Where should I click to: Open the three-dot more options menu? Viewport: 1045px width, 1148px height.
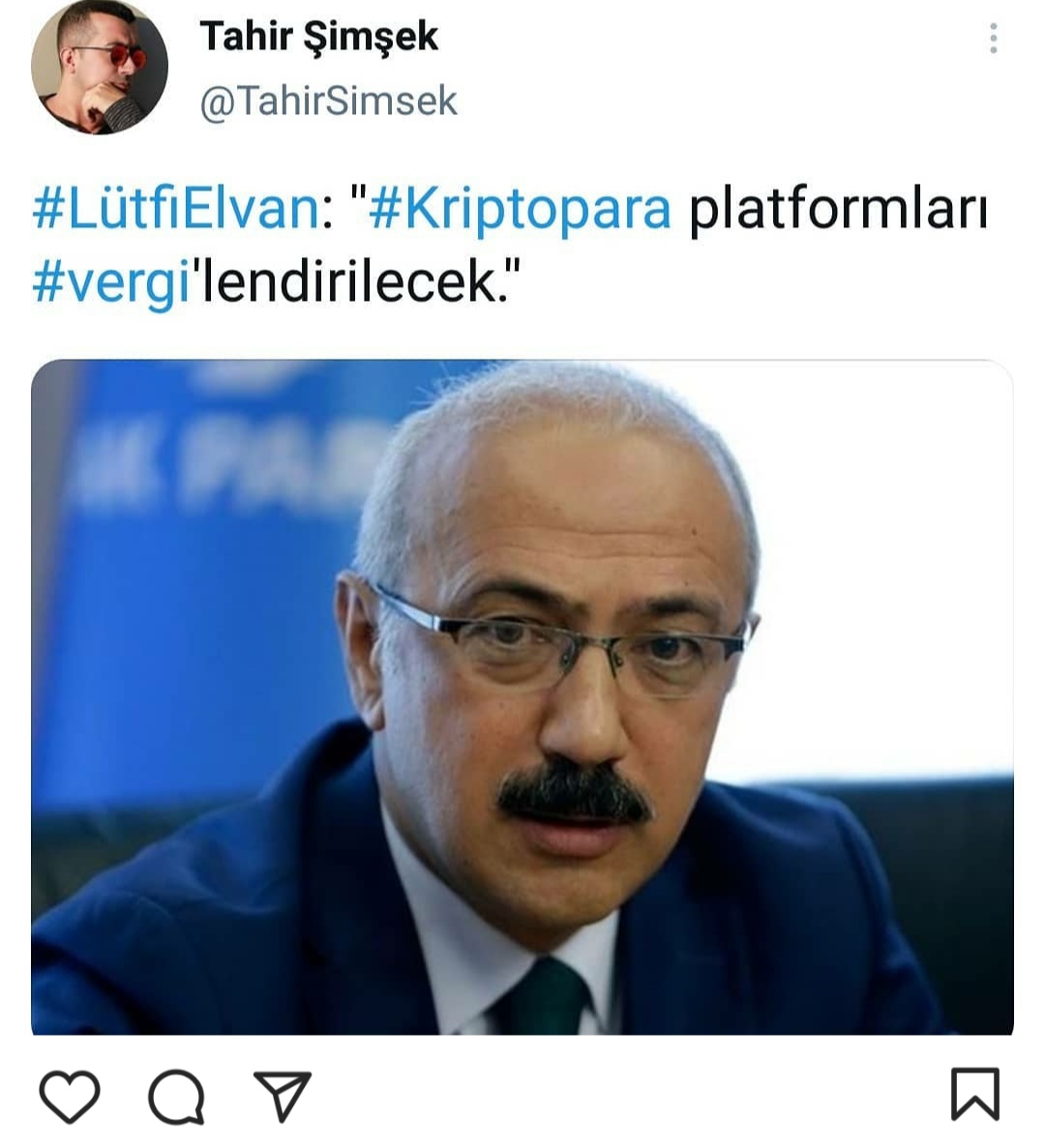pyautogui.click(x=993, y=38)
